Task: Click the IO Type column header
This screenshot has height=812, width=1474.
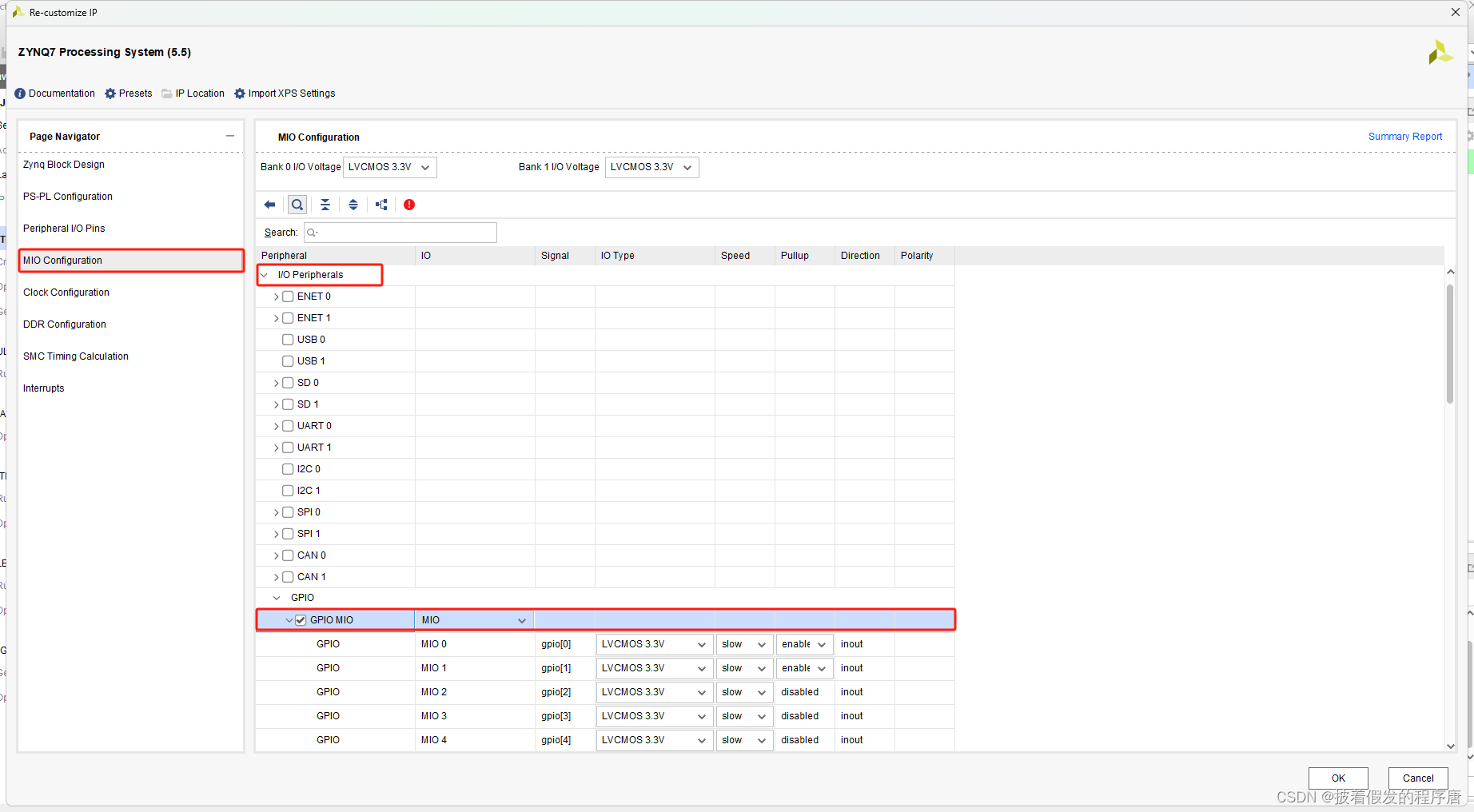Action: (655, 256)
